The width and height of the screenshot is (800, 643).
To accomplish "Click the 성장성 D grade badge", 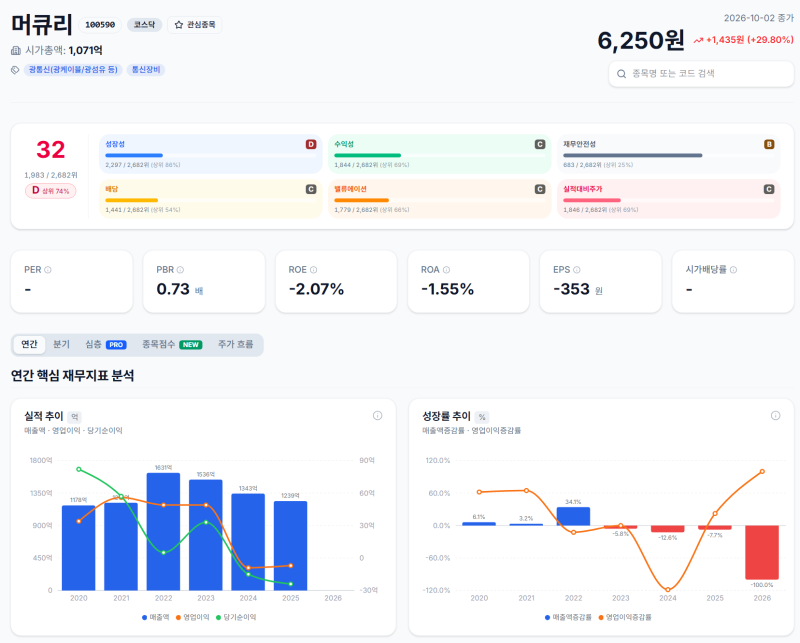I will coord(311,144).
